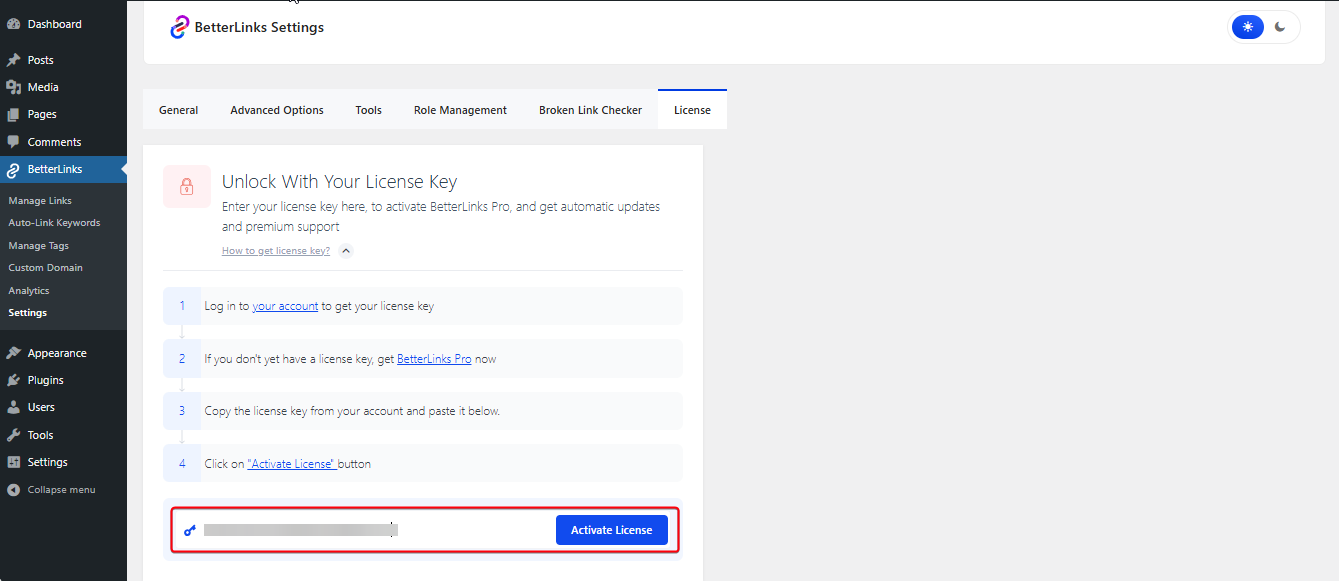Click 'your account' to log in

click(x=284, y=306)
